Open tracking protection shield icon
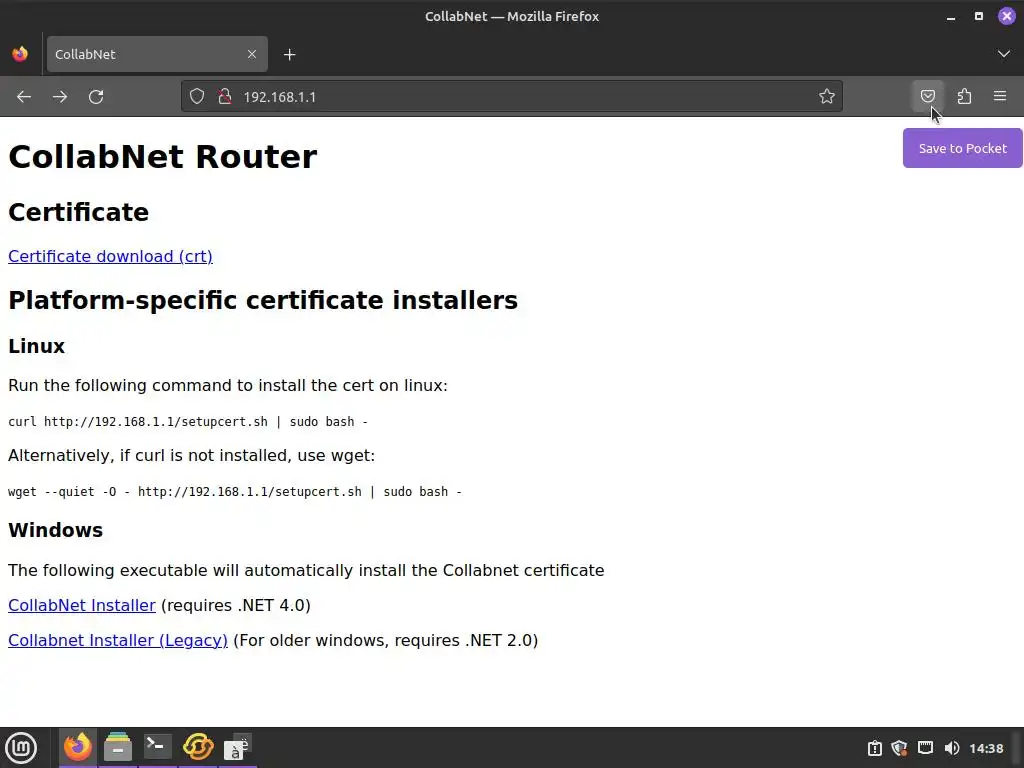 (197, 97)
